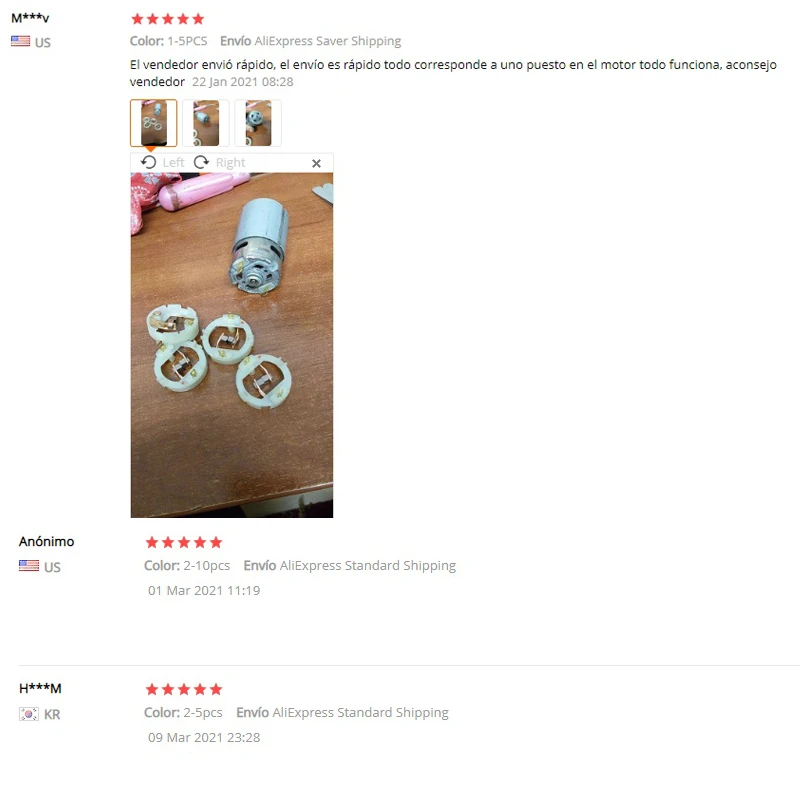Click the US flag beside M***v

pos(20,41)
